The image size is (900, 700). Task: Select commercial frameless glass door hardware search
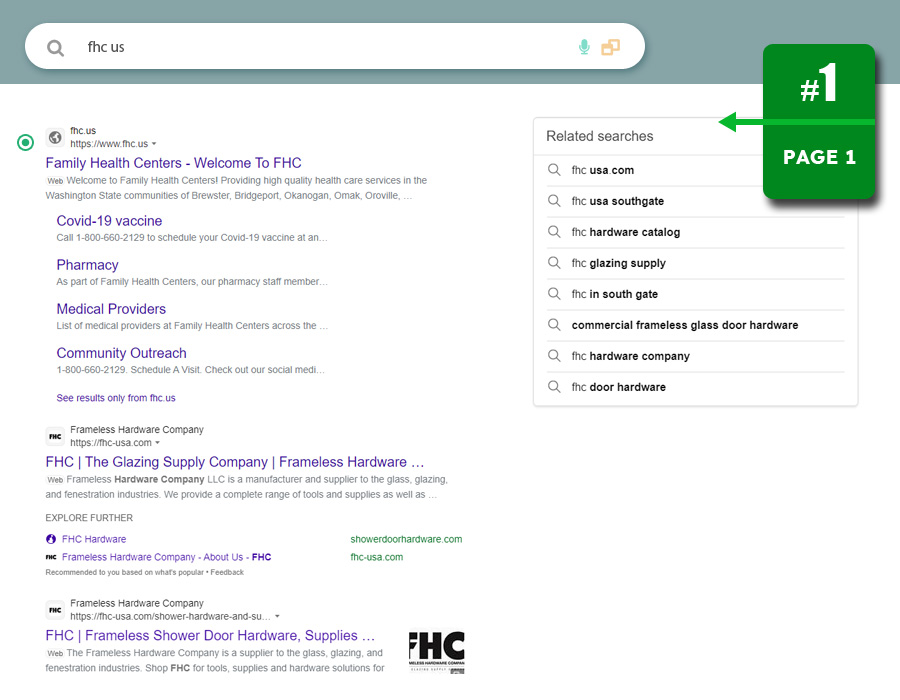(x=685, y=325)
